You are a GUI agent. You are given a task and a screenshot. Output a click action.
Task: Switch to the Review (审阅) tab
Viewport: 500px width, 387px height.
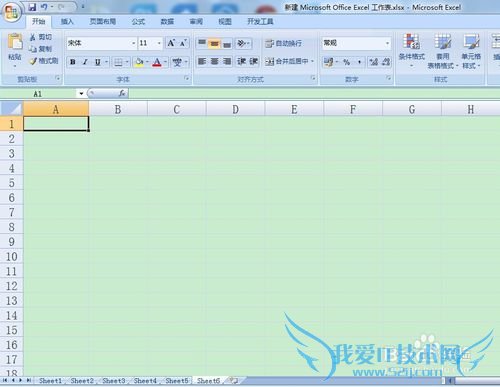(196, 22)
